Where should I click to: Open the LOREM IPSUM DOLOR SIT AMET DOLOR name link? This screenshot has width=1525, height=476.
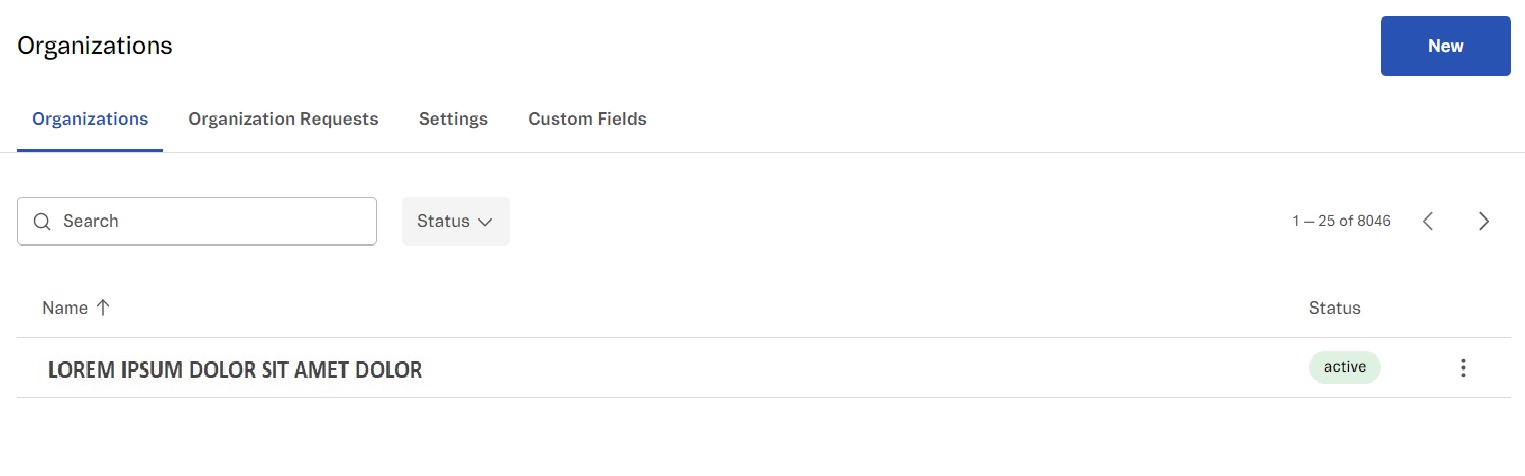(x=235, y=370)
